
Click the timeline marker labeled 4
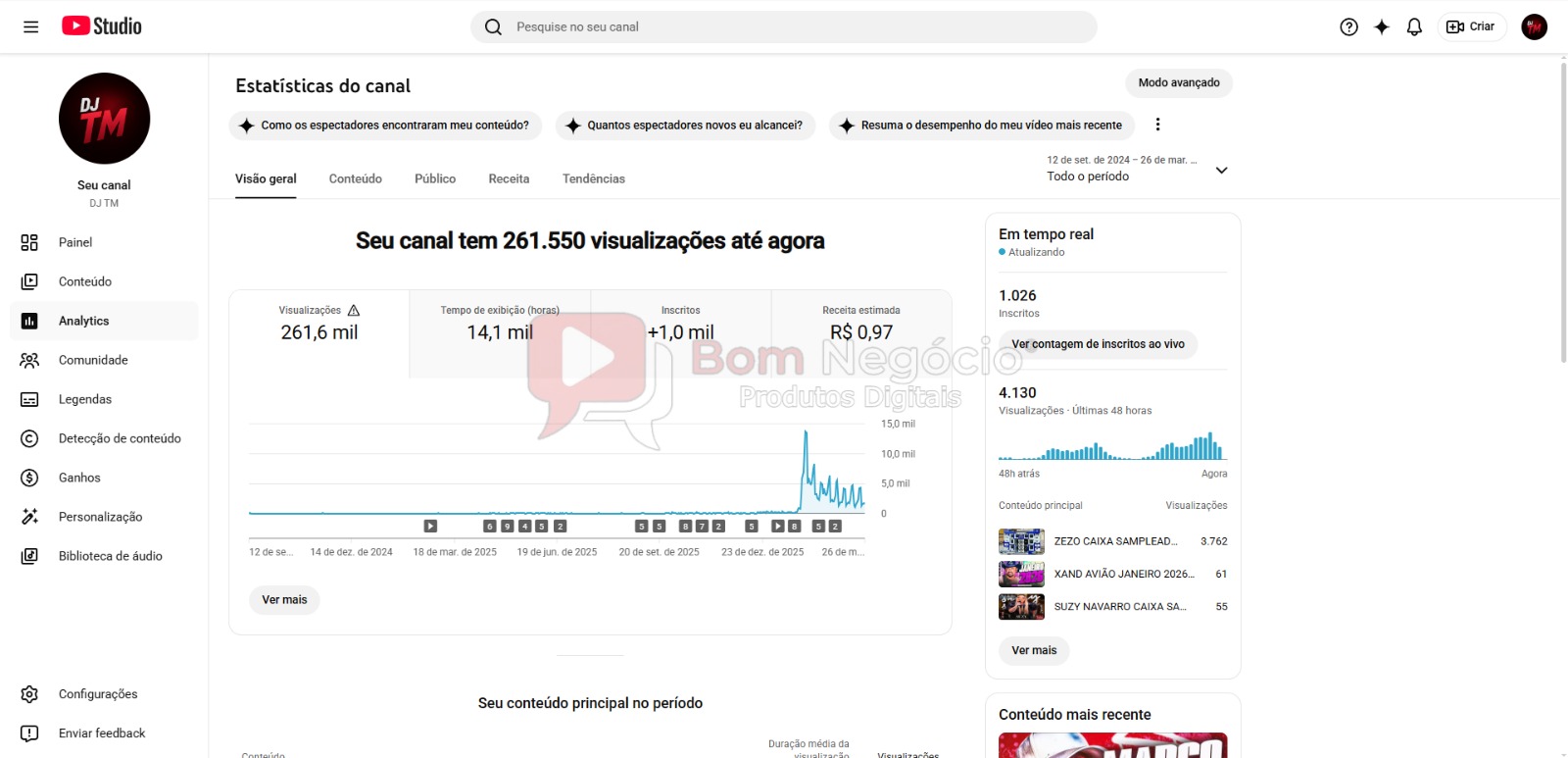[x=525, y=527]
